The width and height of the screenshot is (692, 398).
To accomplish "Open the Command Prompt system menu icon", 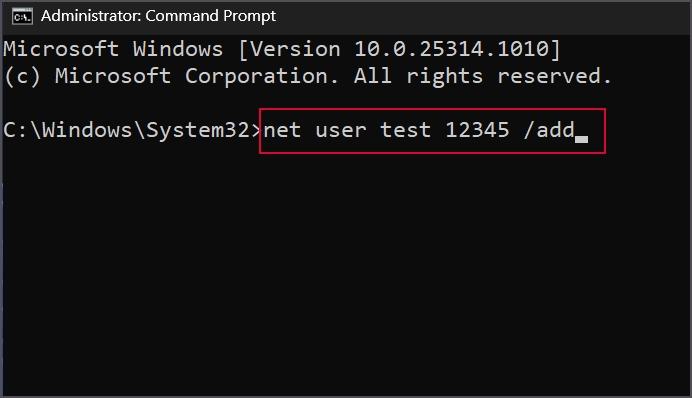I will [x=22, y=17].
